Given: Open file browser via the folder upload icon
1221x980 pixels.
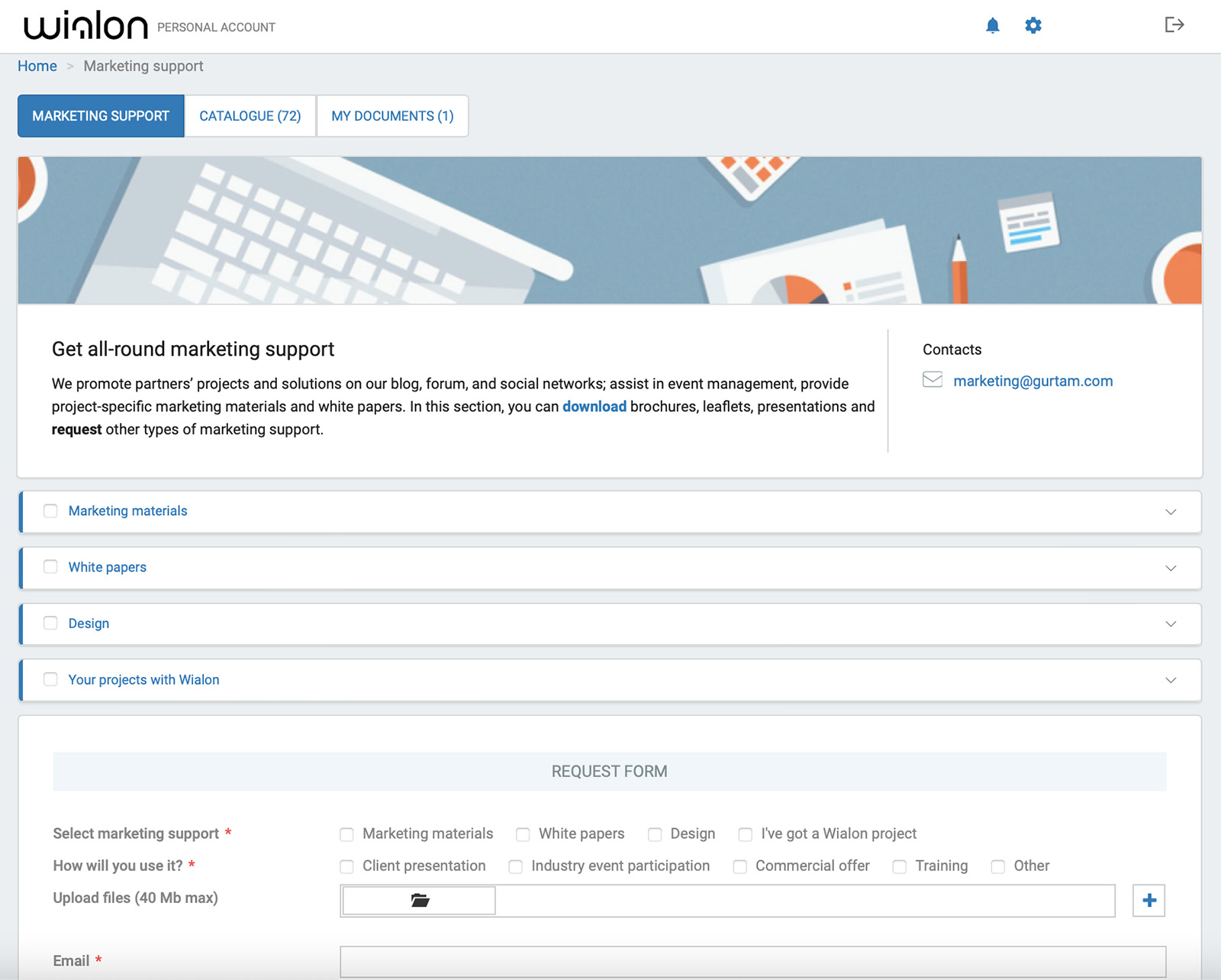Looking at the screenshot, I should [417, 900].
